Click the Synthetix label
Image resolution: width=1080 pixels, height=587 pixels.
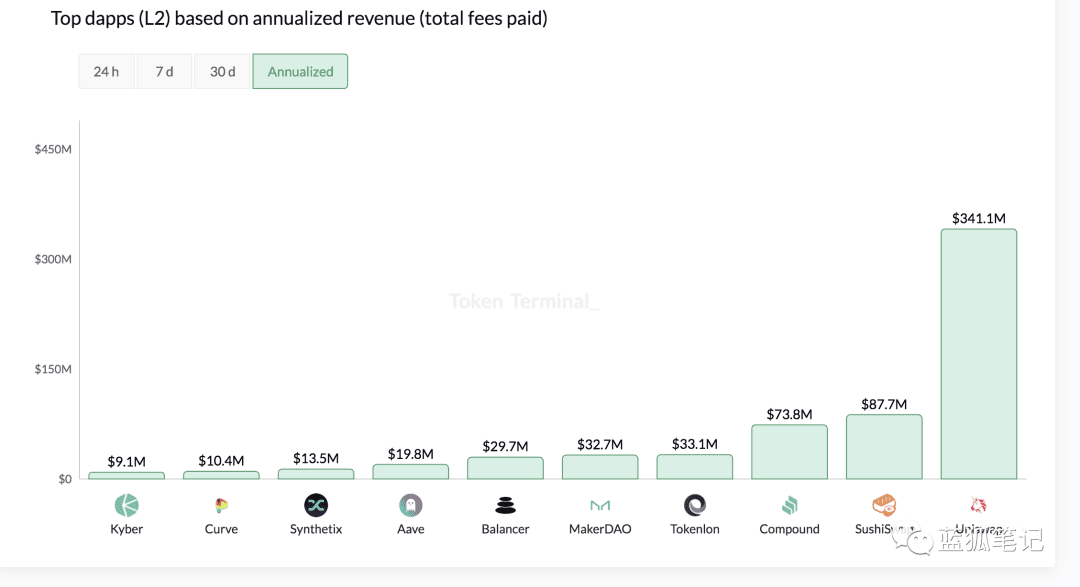pyautogui.click(x=316, y=529)
